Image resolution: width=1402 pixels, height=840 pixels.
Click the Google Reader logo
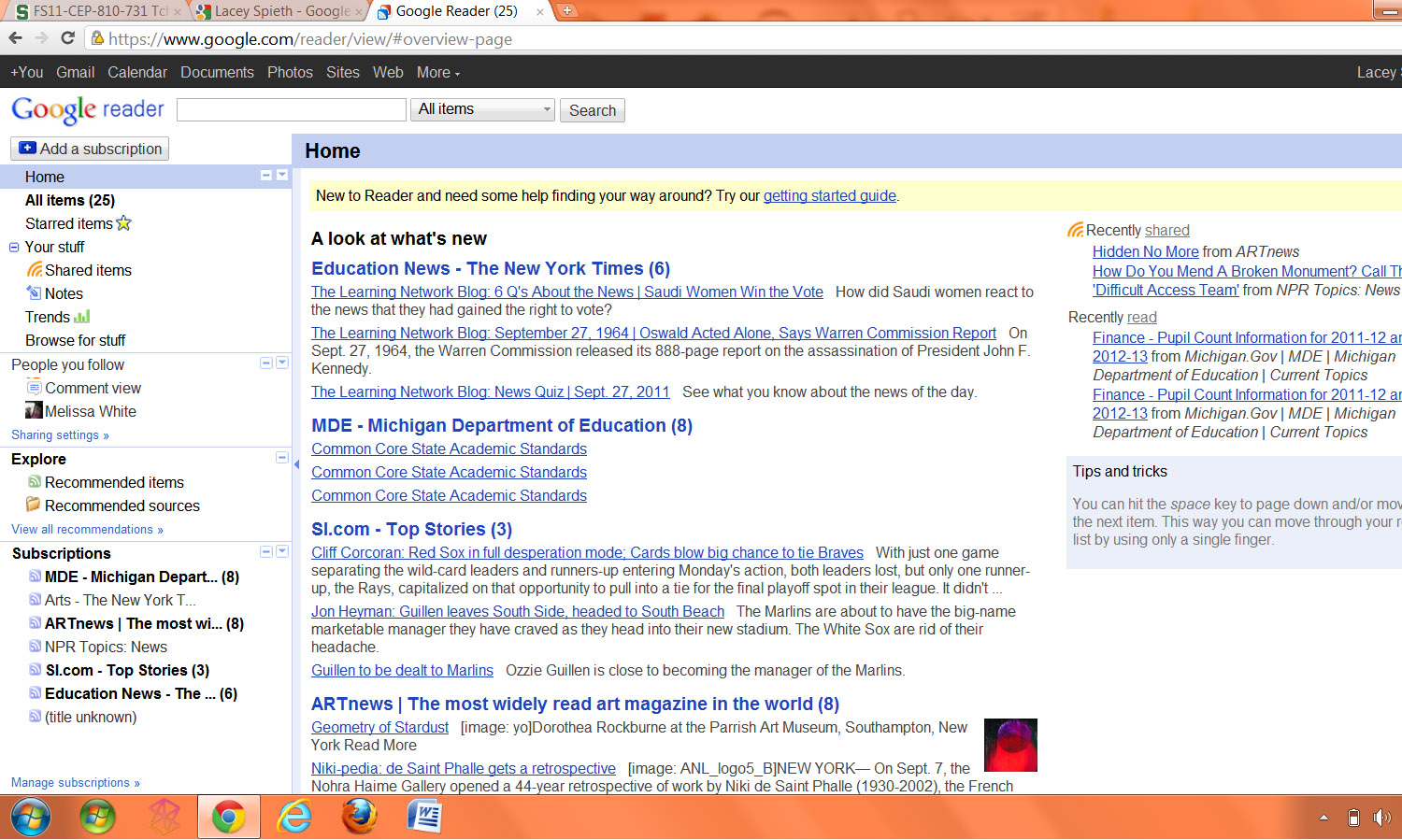(x=88, y=109)
